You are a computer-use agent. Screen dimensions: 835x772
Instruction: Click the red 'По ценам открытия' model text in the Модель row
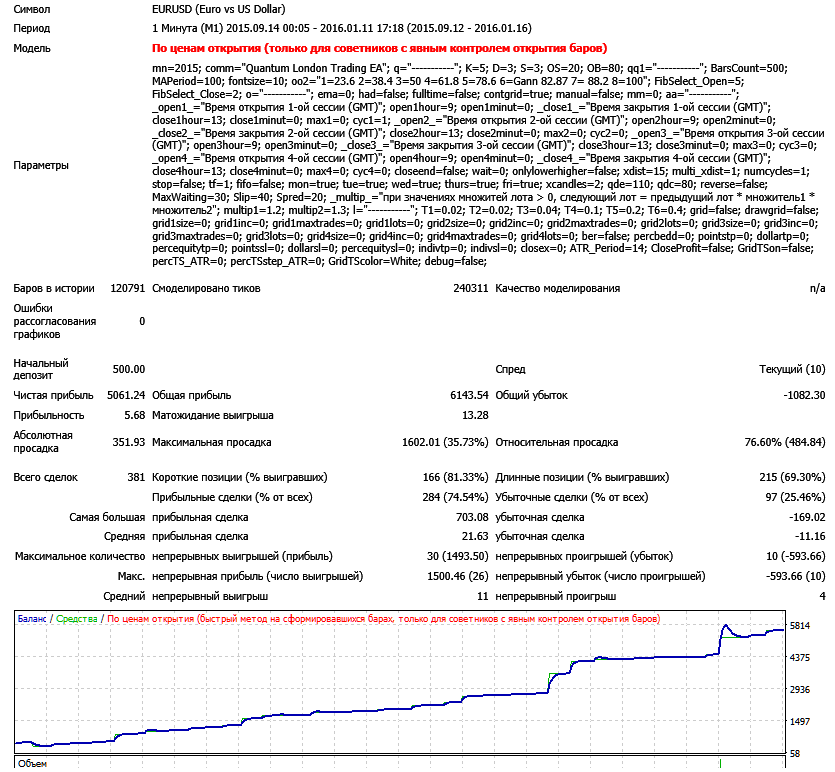(x=379, y=48)
